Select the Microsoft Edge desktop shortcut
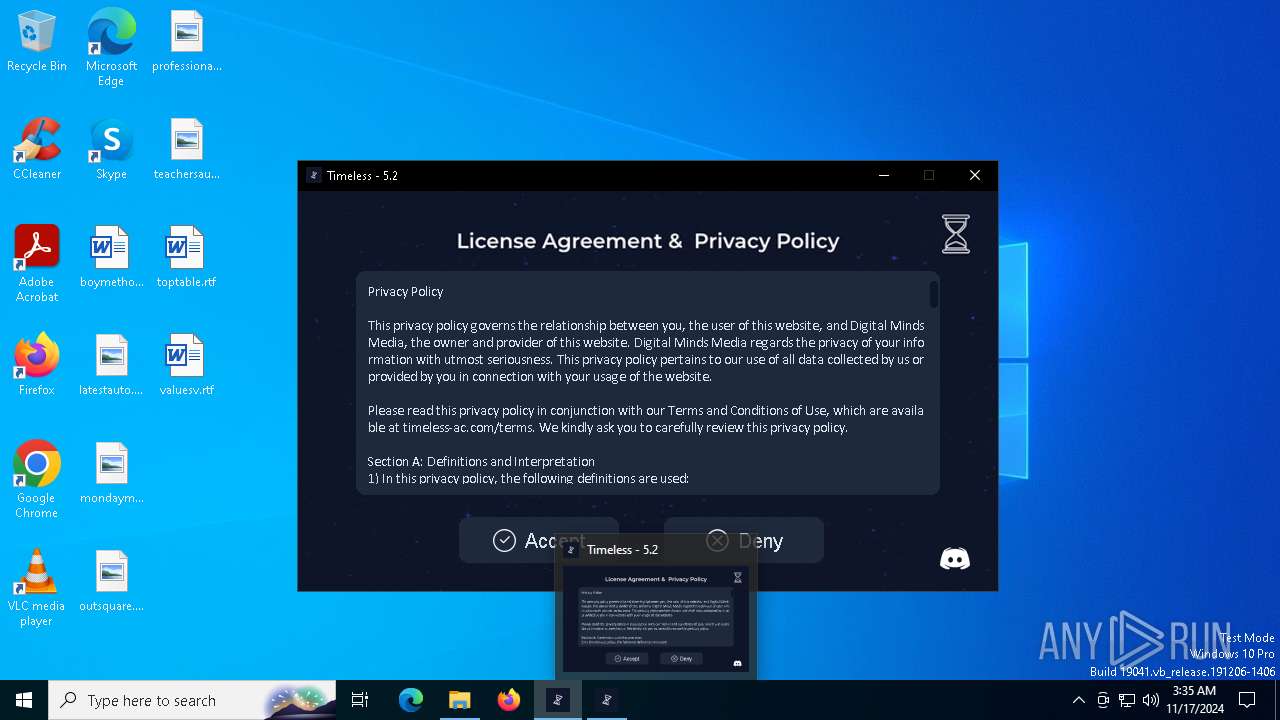Image resolution: width=1280 pixels, height=720 pixels. [111, 48]
